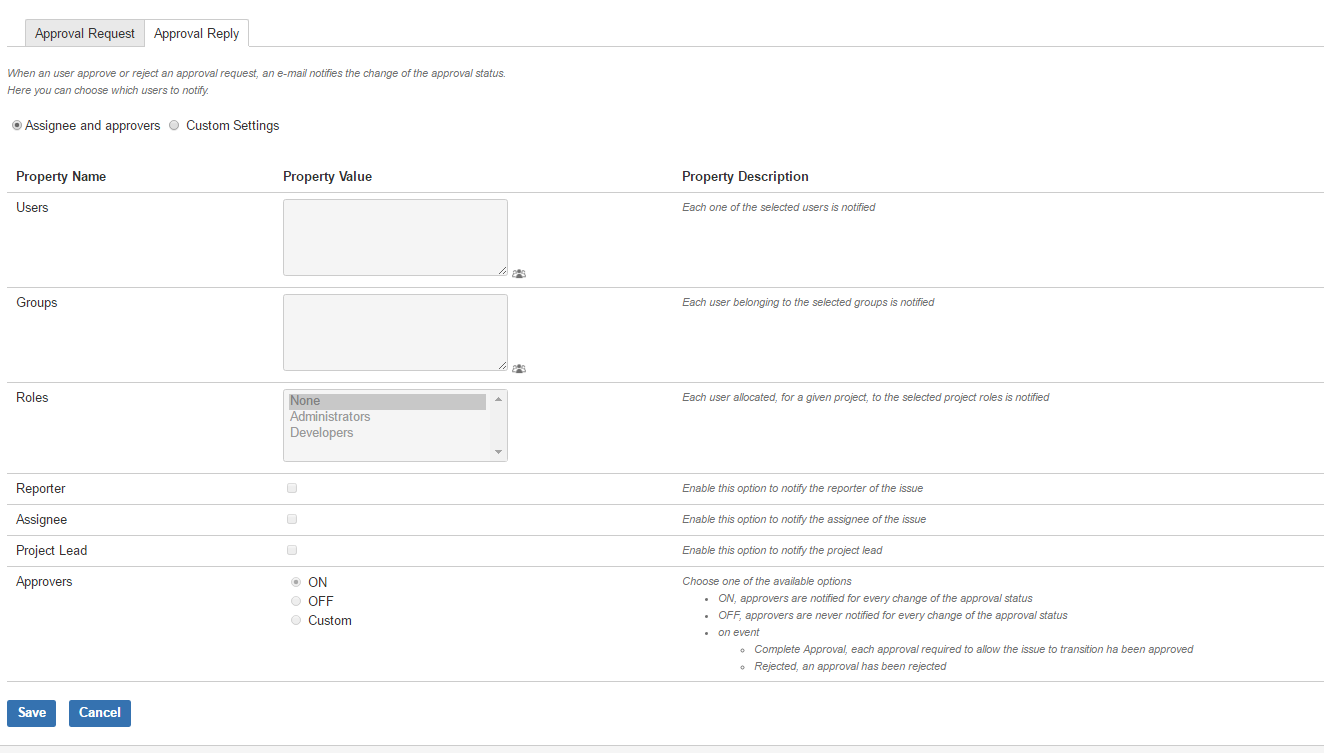Enable the Reporter notification checkbox
1324x753 pixels.
tap(292, 488)
